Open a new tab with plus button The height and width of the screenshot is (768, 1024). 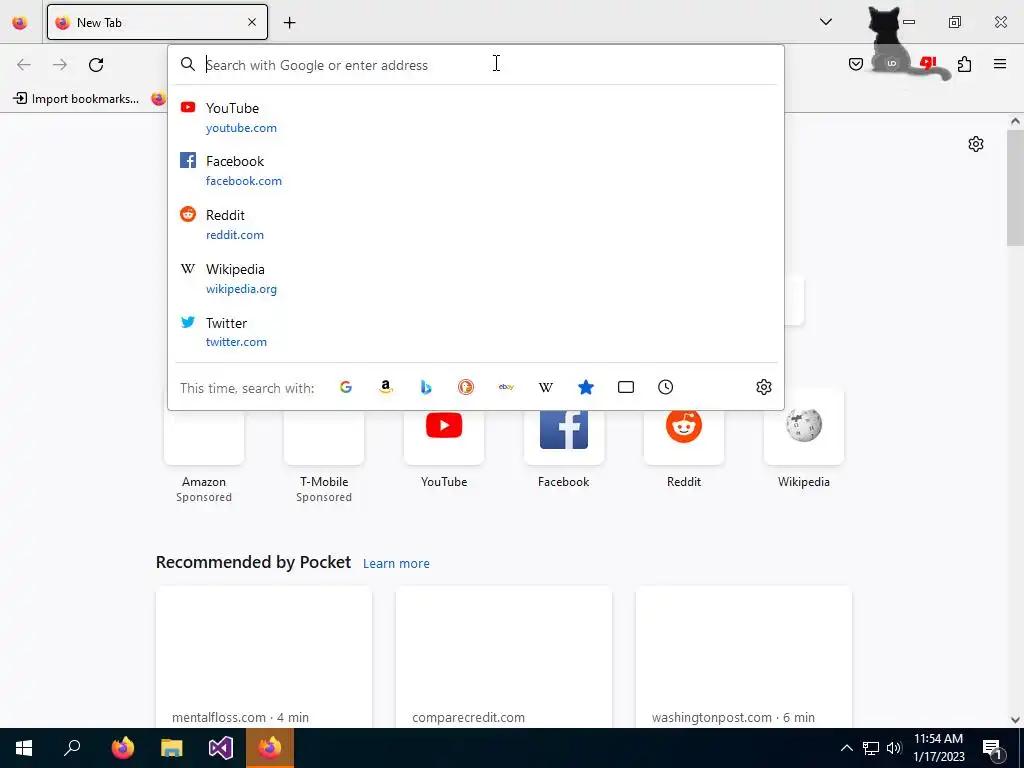[289, 23]
